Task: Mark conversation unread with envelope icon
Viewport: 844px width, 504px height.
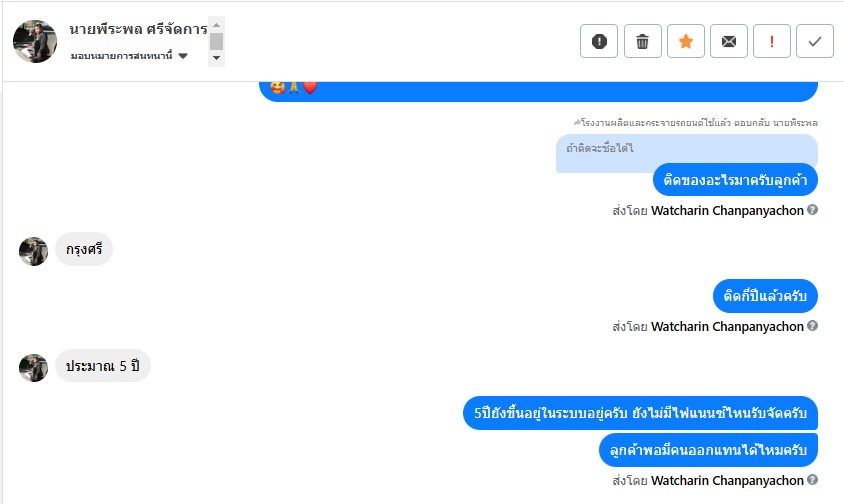Action: (x=729, y=41)
